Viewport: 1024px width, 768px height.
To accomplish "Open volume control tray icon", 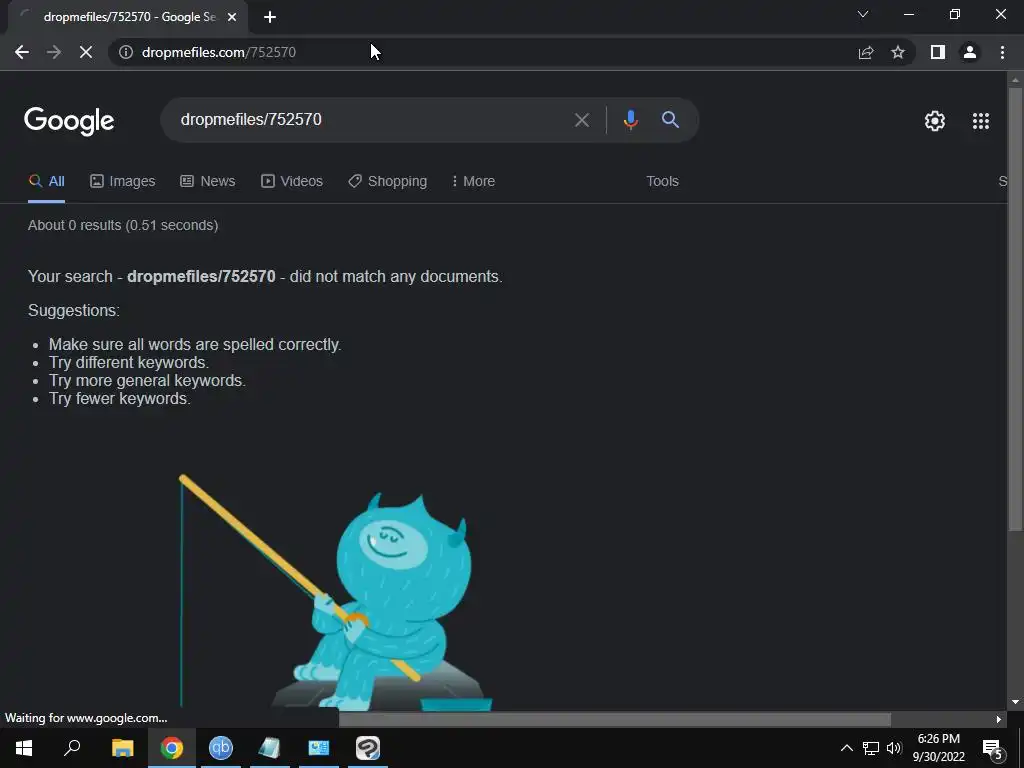I will (894, 748).
